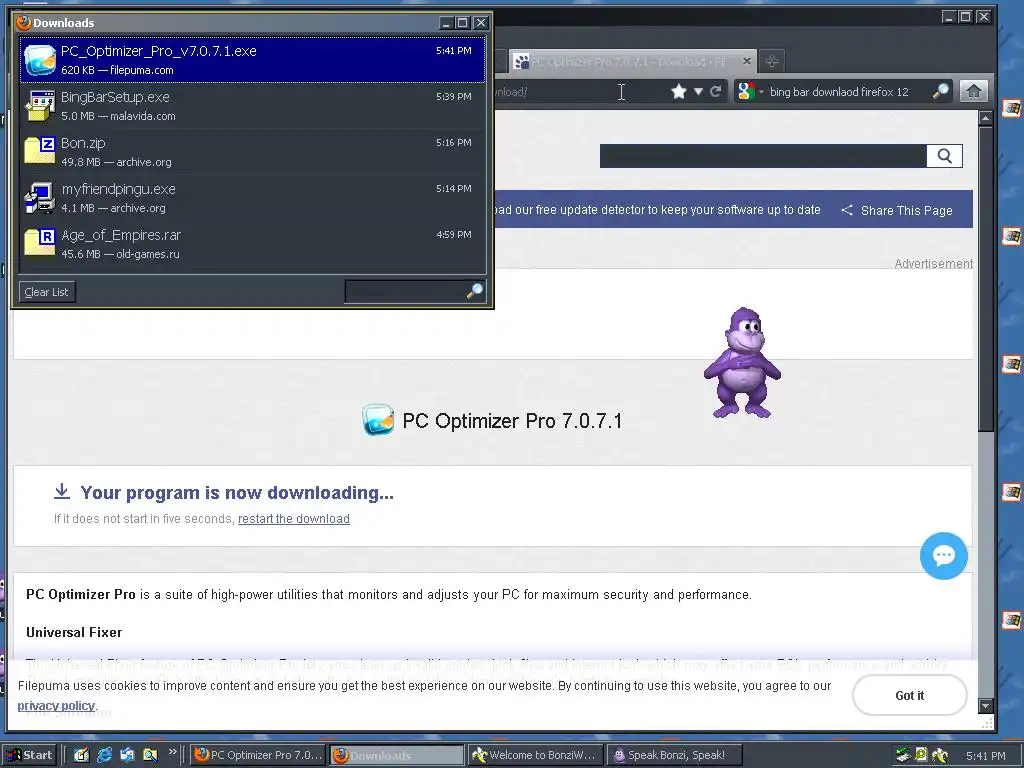The height and width of the screenshot is (768, 1024).
Task: Click the '49.8 MB — archive.org' text
Action: 116,162
